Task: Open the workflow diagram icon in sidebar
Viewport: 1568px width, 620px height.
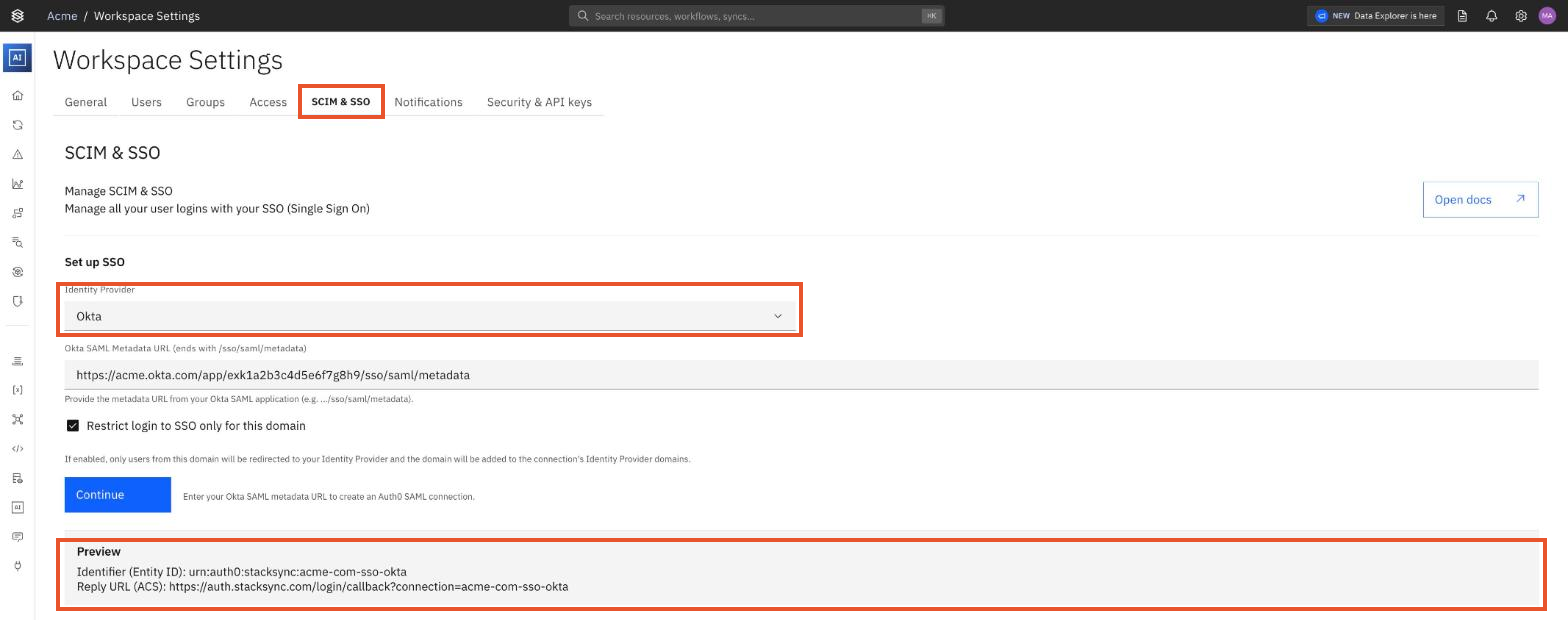Action: click(17, 213)
